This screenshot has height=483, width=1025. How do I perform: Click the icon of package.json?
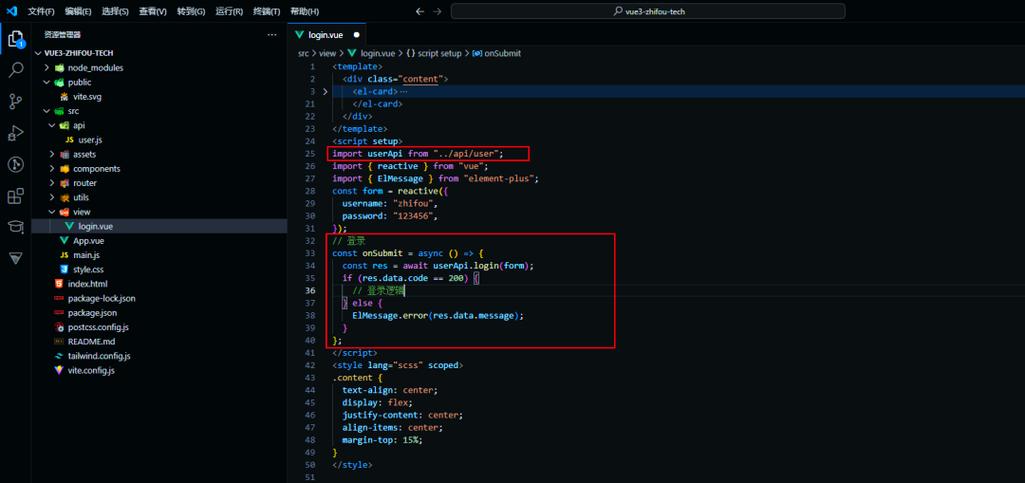tap(59, 312)
